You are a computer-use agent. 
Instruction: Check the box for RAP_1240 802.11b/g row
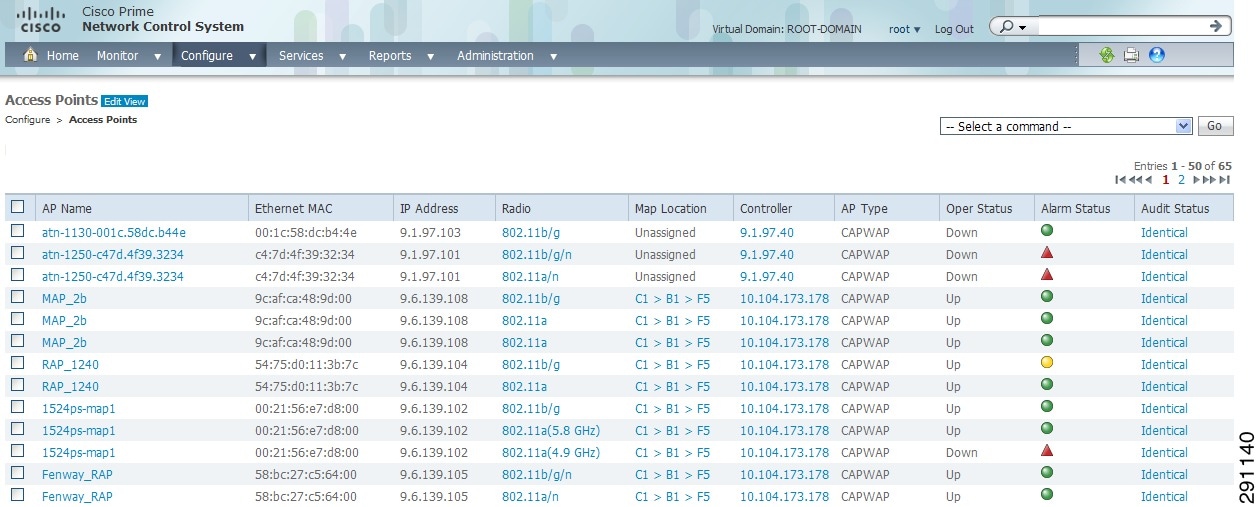17,363
